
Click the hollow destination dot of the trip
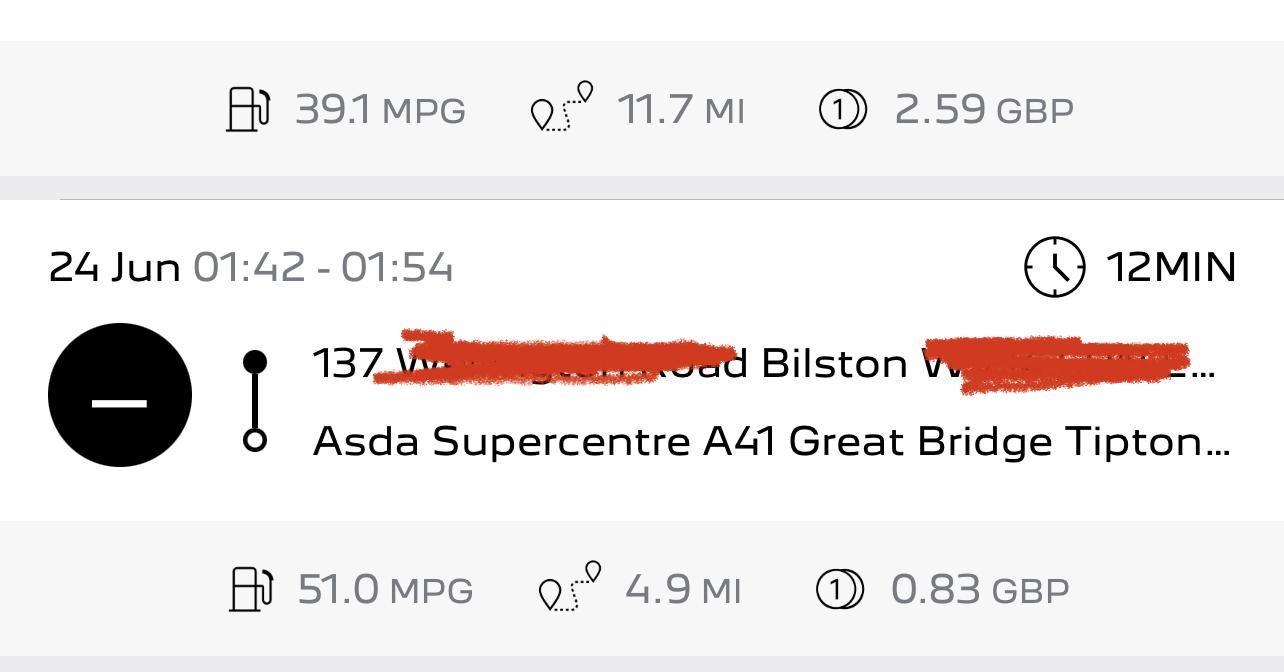(x=255, y=439)
